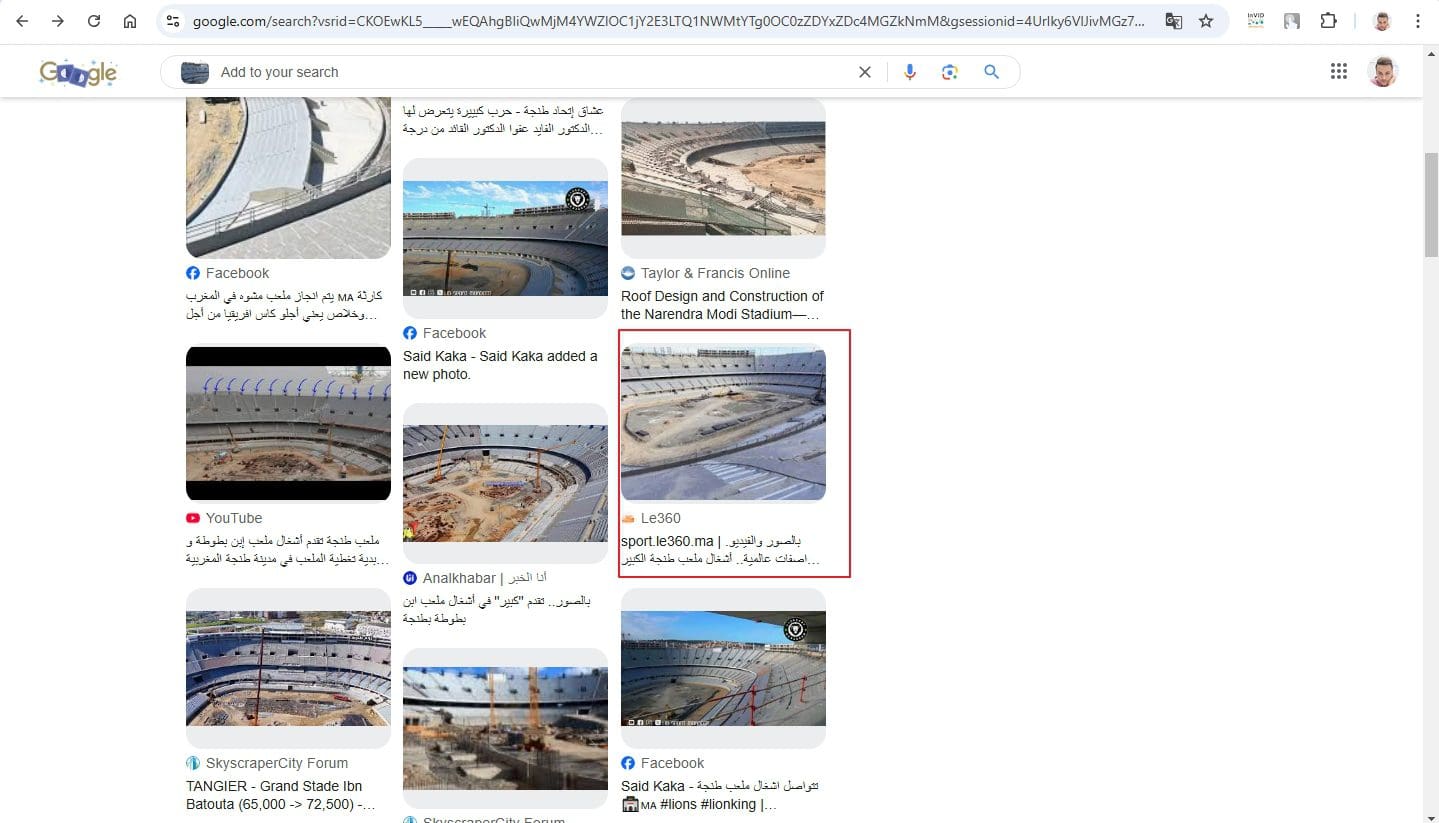The height and width of the screenshot is (823, 1439).
Task: Open the YouTube stadium video thumbnail
Action: 288,423
